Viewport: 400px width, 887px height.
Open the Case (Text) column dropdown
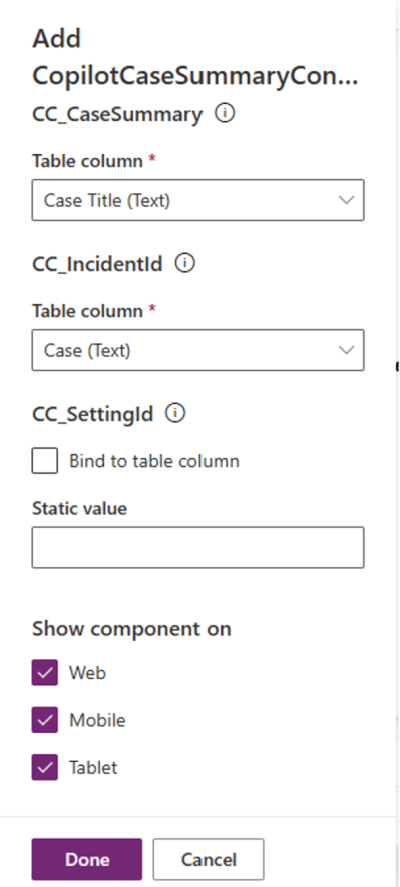[x=197, y=351]
